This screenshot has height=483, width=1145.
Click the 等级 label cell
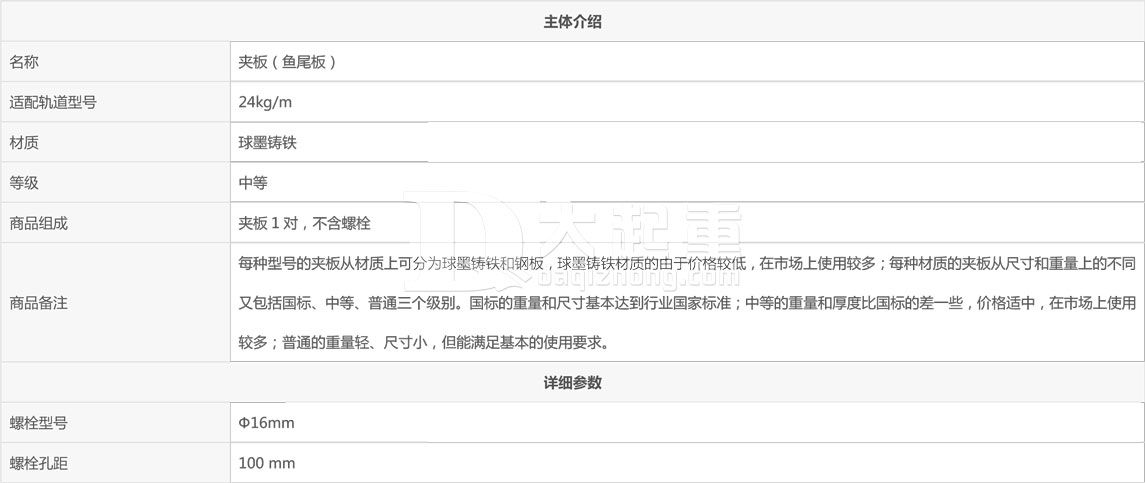pos(115,183)
